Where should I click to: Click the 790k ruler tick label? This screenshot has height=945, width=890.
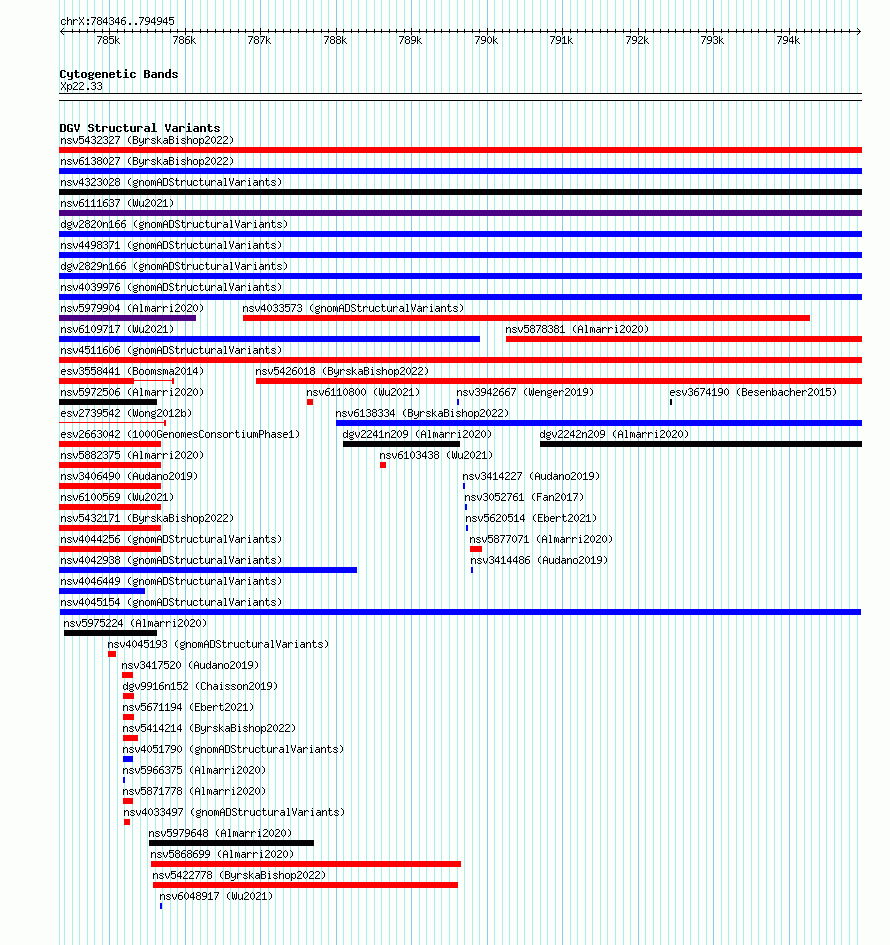(x=486, y=40)
